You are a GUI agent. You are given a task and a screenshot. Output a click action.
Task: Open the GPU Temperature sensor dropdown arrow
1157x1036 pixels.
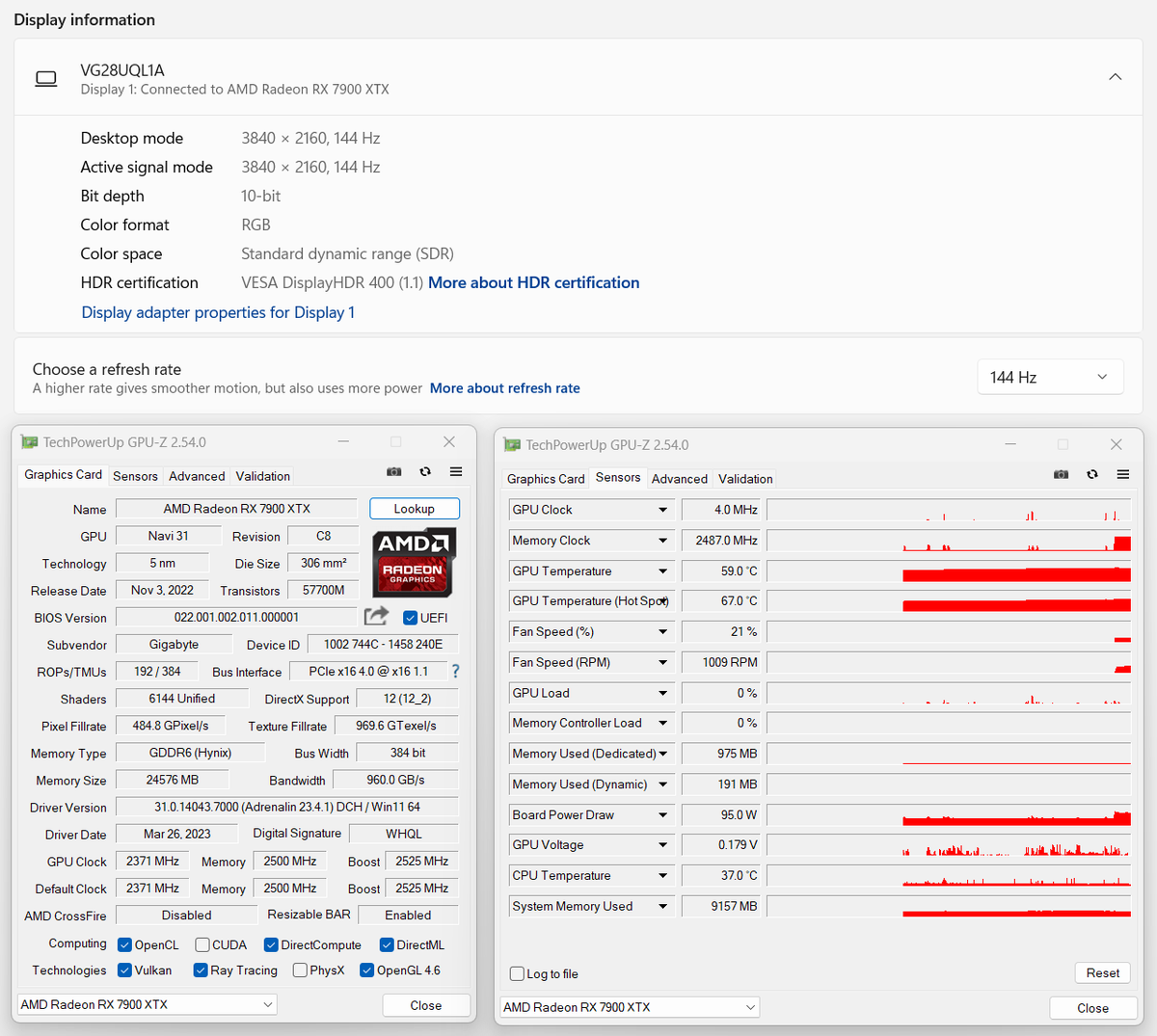(x=663, y=571)
